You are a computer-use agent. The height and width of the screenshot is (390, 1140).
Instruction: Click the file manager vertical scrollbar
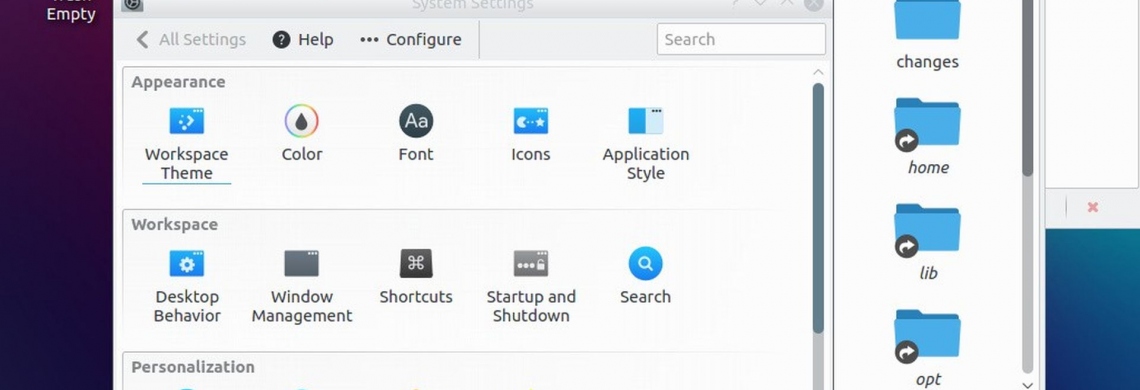tap(1027, 87)
